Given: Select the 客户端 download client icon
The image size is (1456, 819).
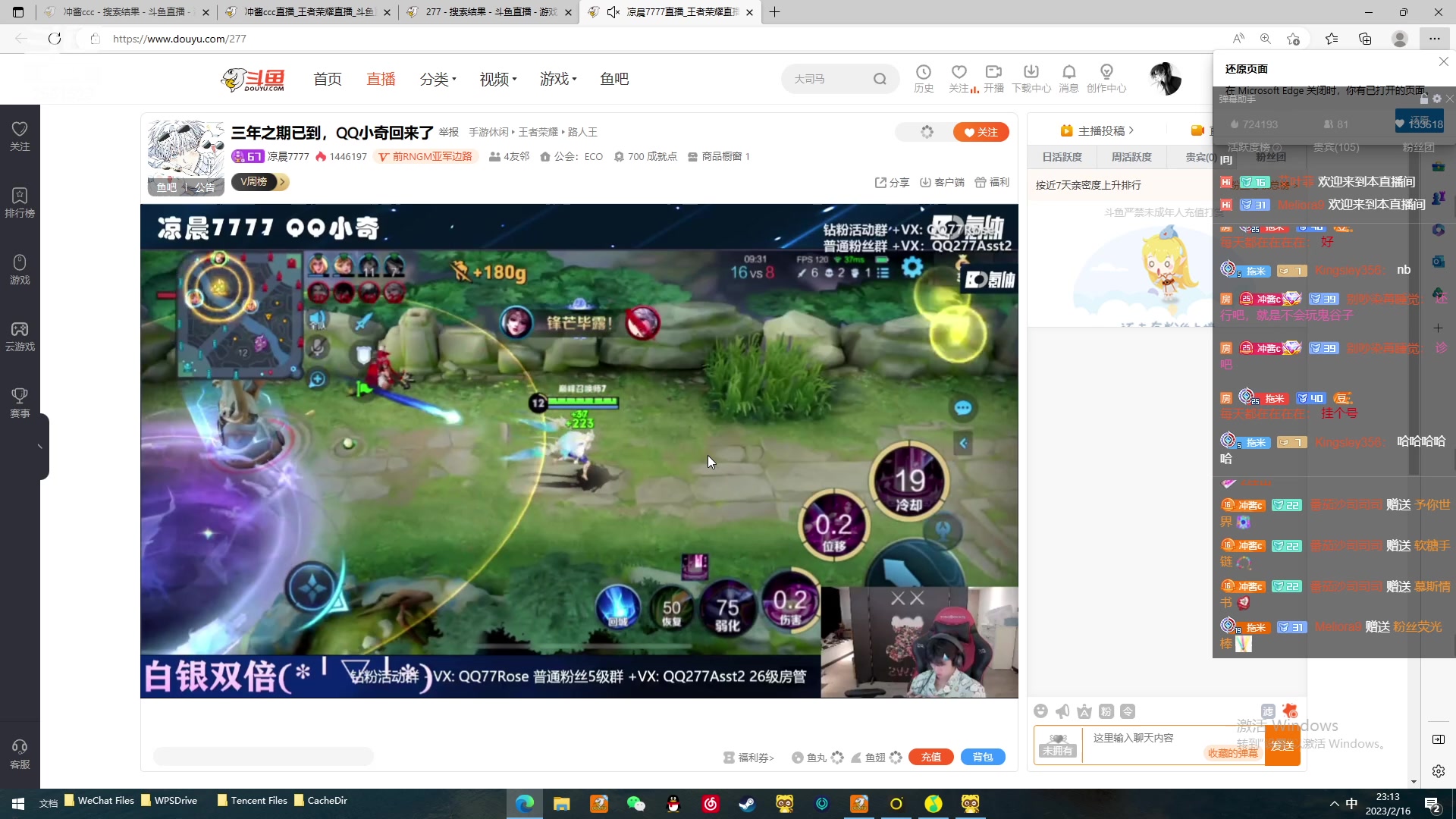Looking at the screenshot, I should pos(942,182).
